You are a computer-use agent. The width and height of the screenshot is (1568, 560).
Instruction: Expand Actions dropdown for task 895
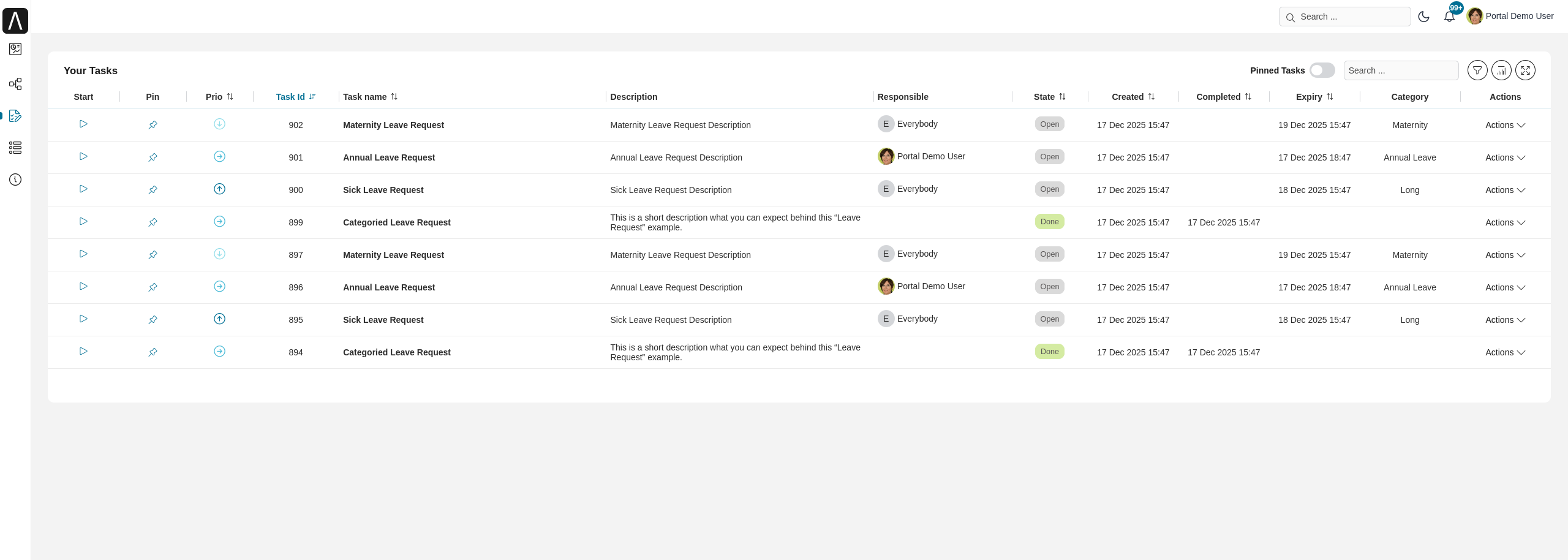(x=1505, y=320)
